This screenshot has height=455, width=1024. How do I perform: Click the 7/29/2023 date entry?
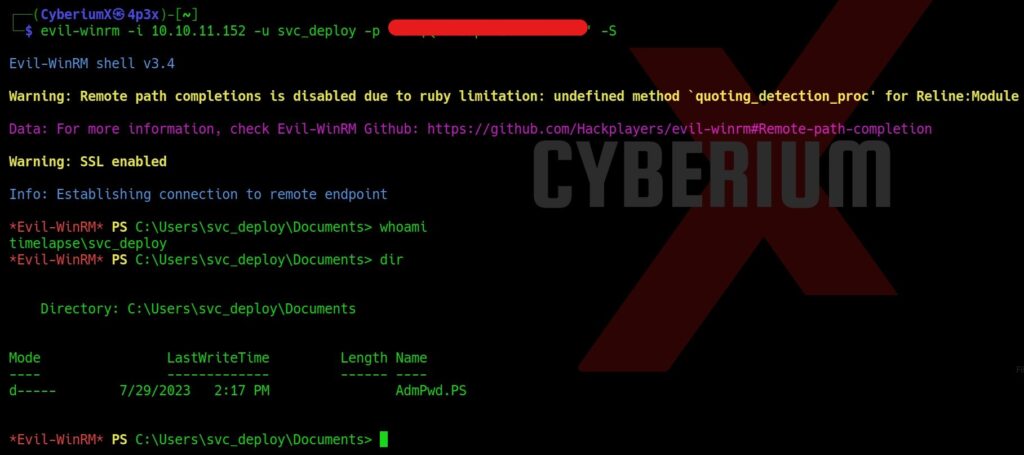tap(155, 391)
